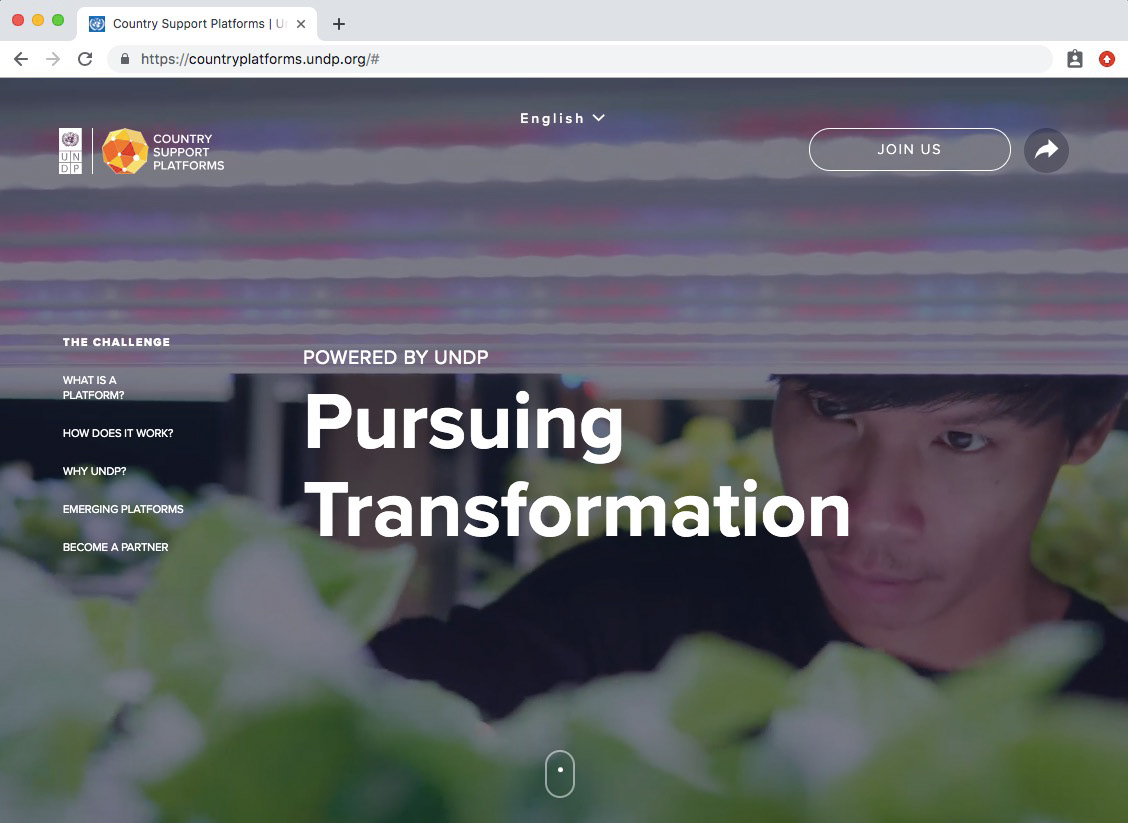Jump to WHY UNDP? section
The height and width of the screenshot is (823, 1128).
pyautogui.click(x=94, y=471)
